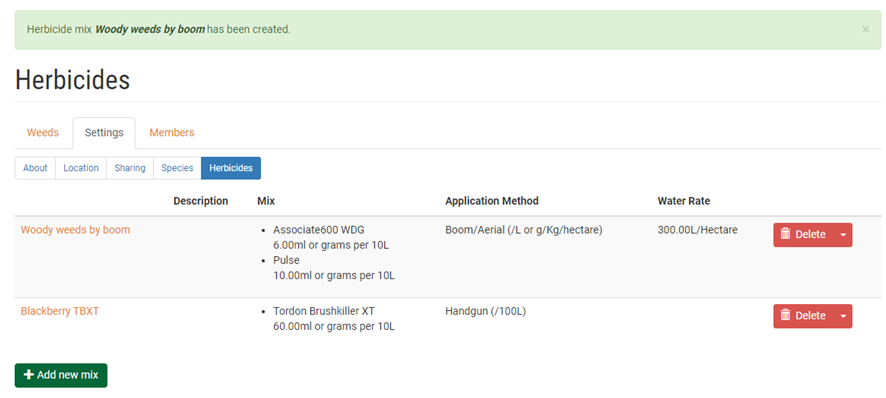Click the plus icon on Add new mix

(29, 375)
